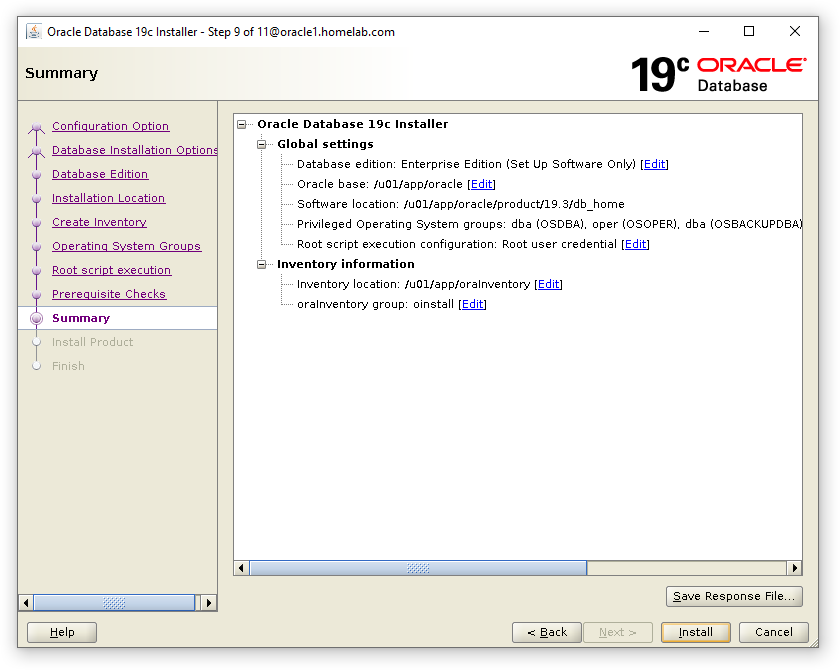Click the summary pane horizontal scrollbar thumb
This screenshot has width=840, height=670.
418,568
